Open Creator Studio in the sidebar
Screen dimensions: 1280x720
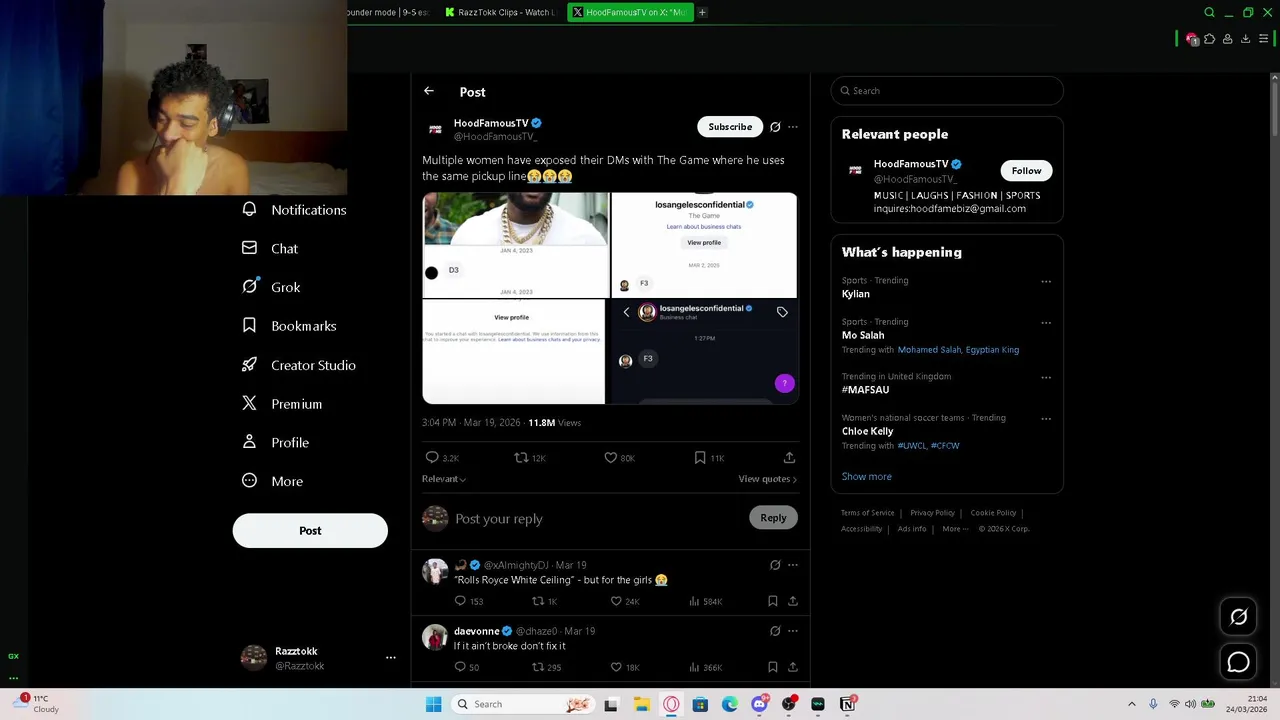tap(298, 365)
